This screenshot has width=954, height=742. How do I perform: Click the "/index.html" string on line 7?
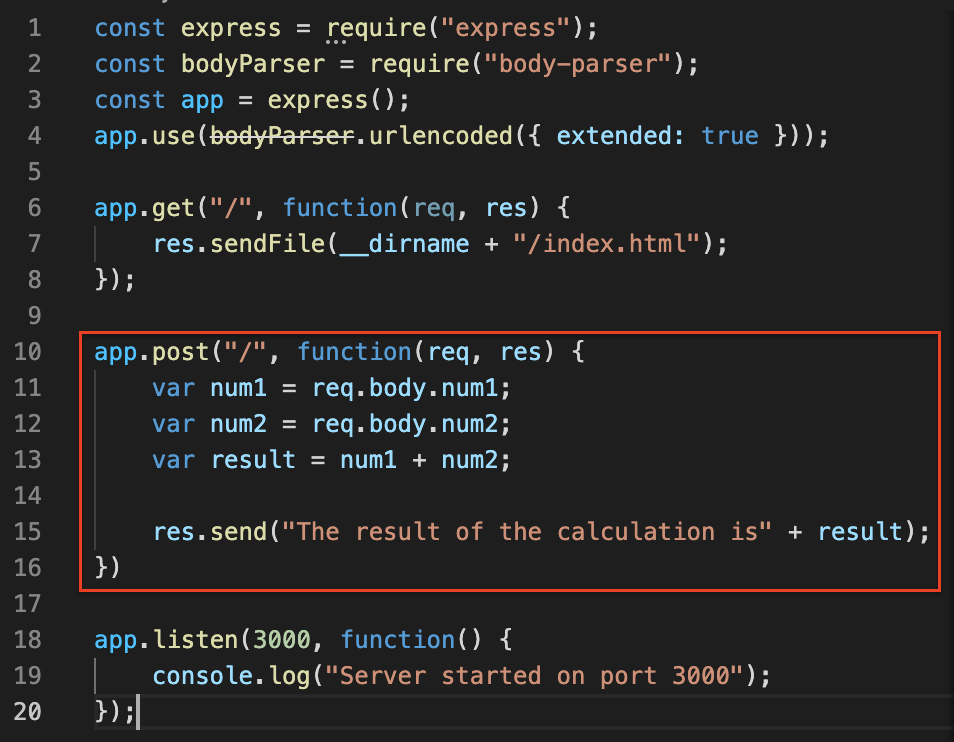click(607, 244)
